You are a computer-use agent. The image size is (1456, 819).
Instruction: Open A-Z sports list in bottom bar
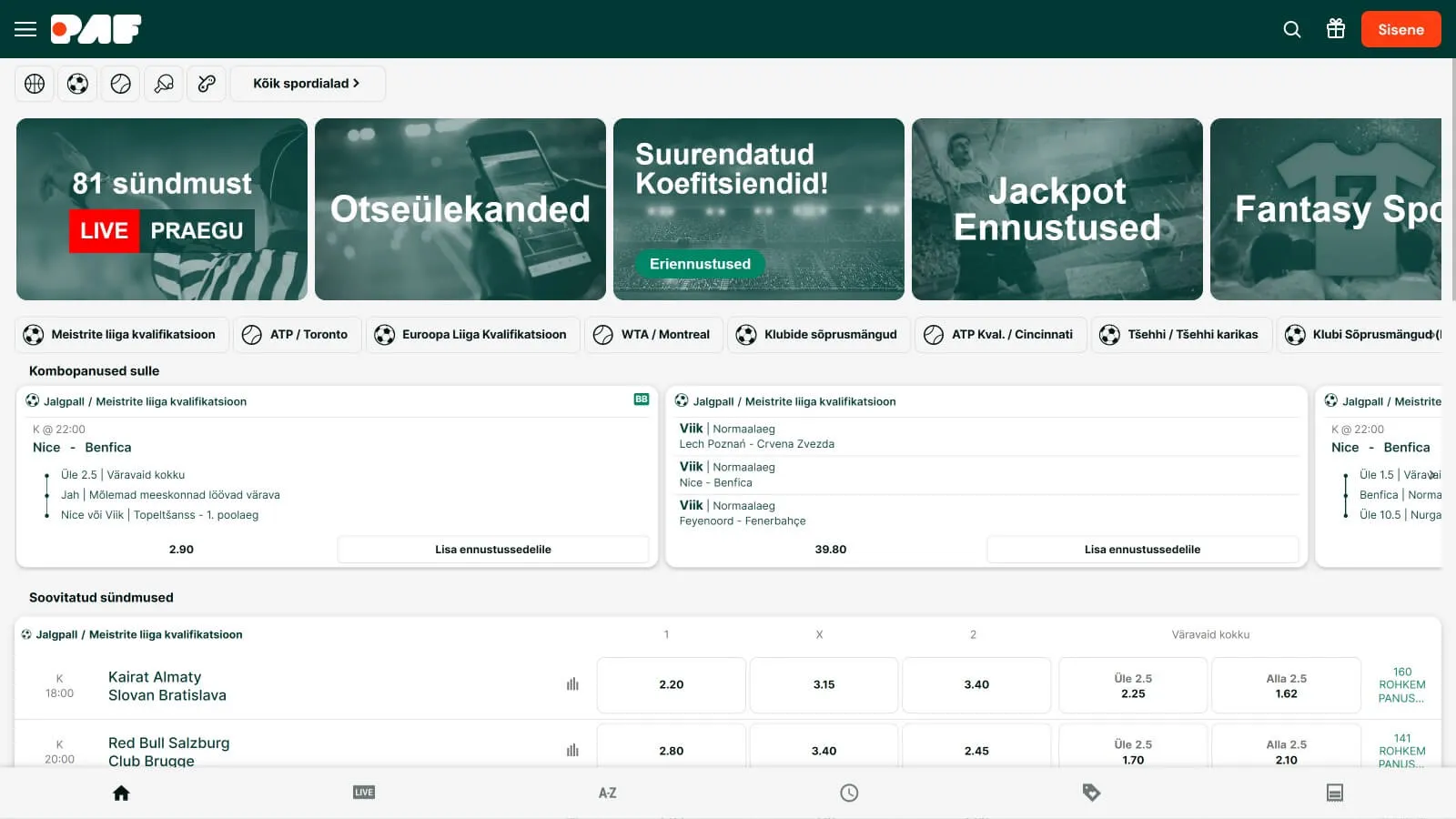(607, 793)
